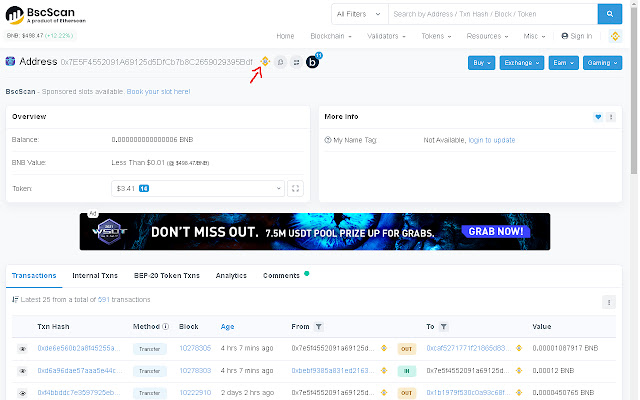640x400 pixels.
Task: Click the swap arrows icon beside the address
Action: 297,62
